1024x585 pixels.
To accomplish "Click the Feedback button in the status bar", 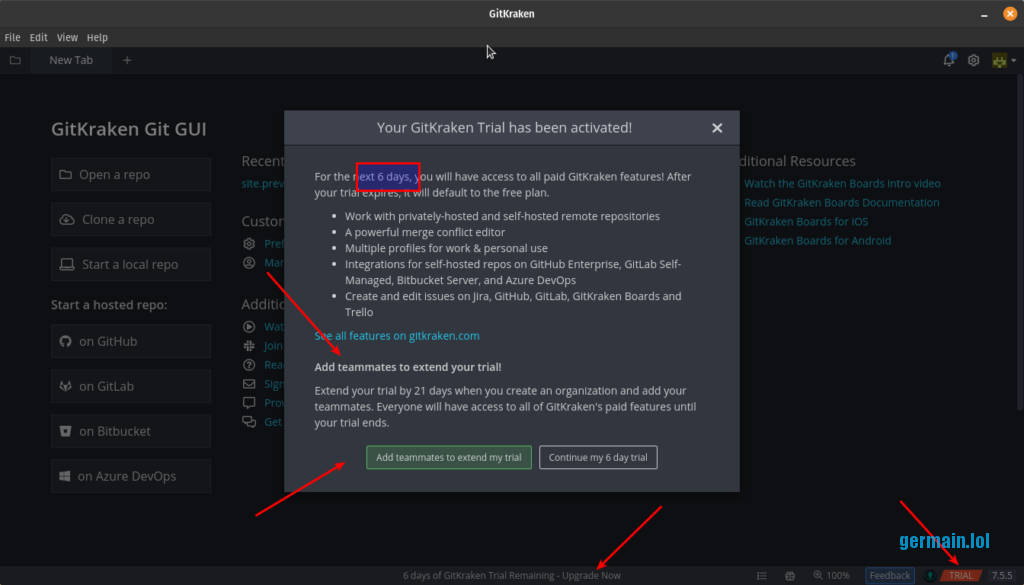I will pyautogui.click(x=889, y=575).
